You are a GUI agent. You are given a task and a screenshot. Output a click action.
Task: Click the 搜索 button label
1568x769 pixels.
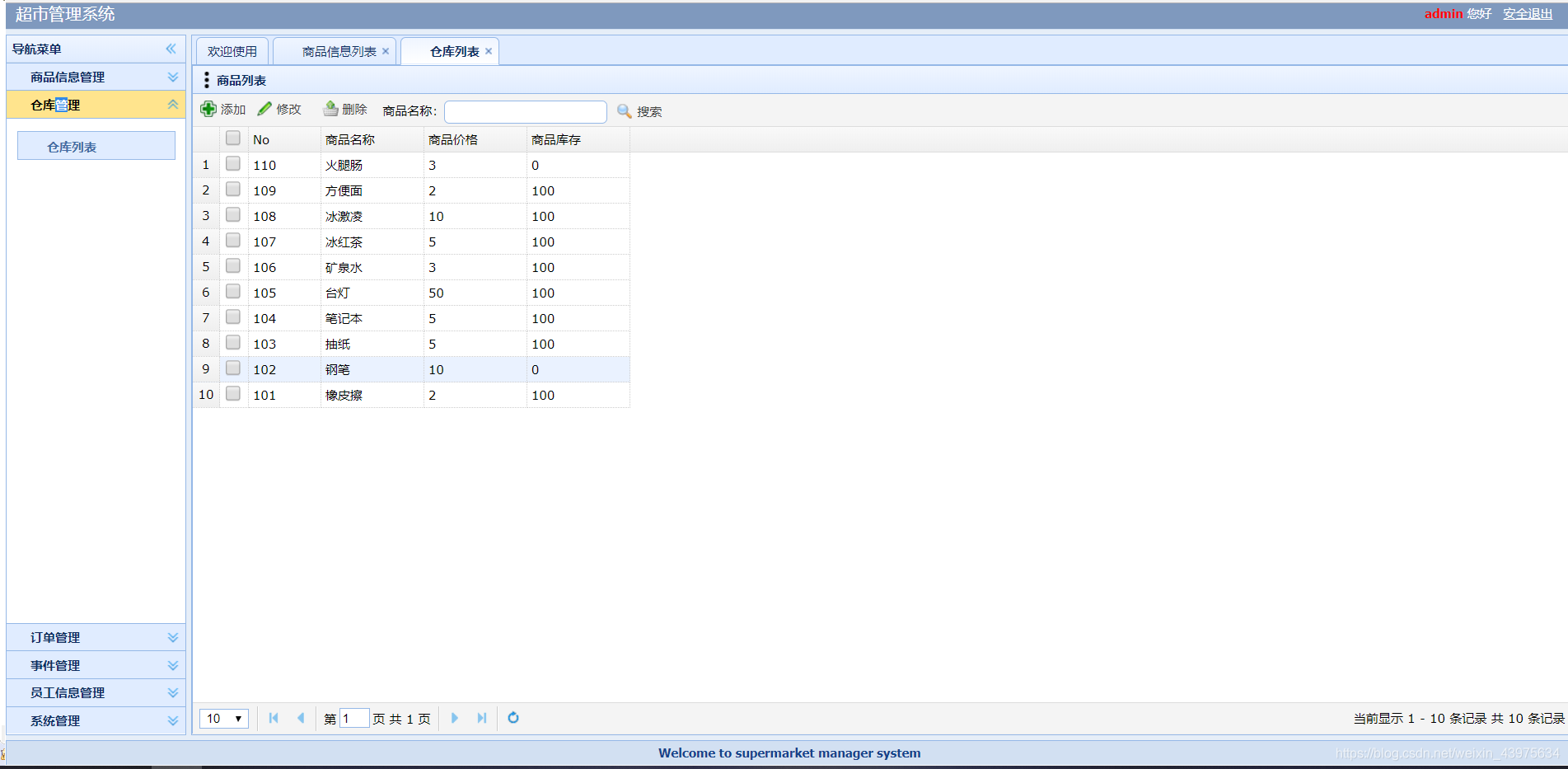pos(649,111)
